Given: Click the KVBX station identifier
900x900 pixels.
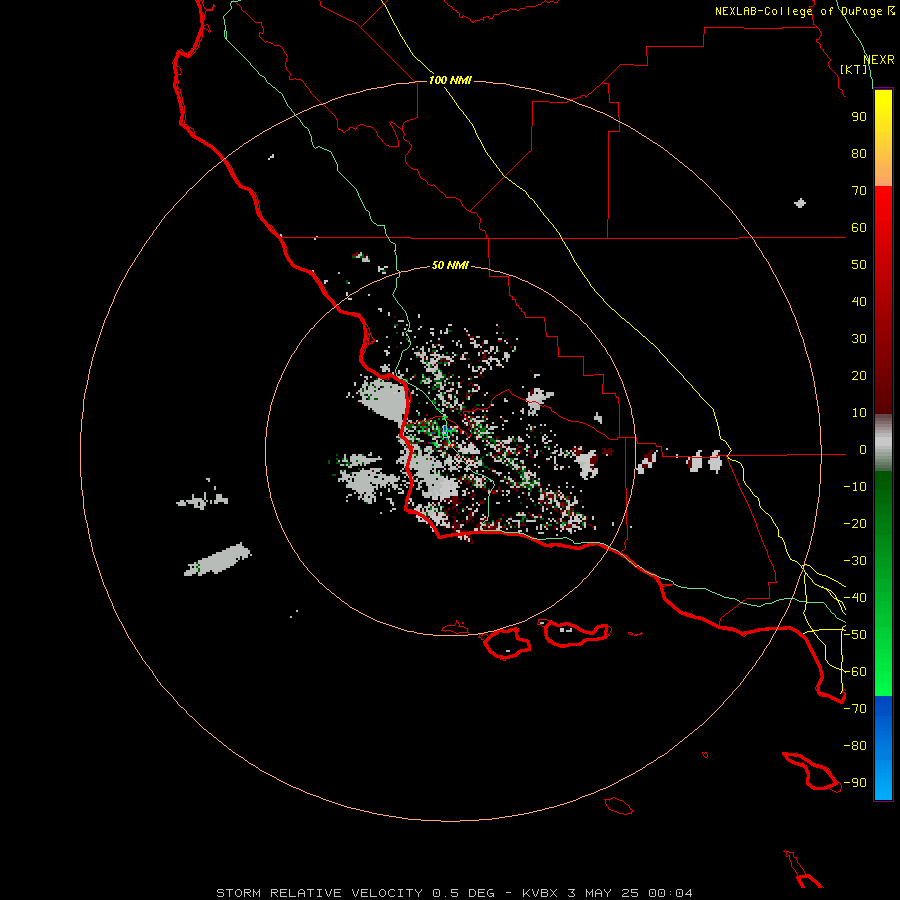Looking at the screenshot, I should (x=540, y=893).
